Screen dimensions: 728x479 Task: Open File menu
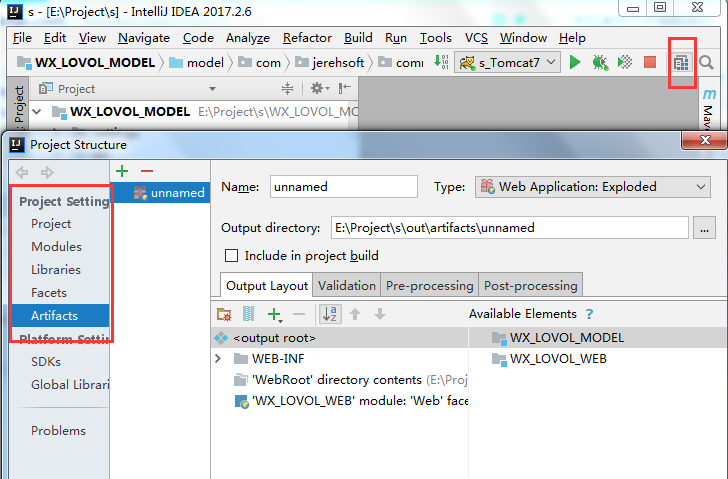coord(22,38)
